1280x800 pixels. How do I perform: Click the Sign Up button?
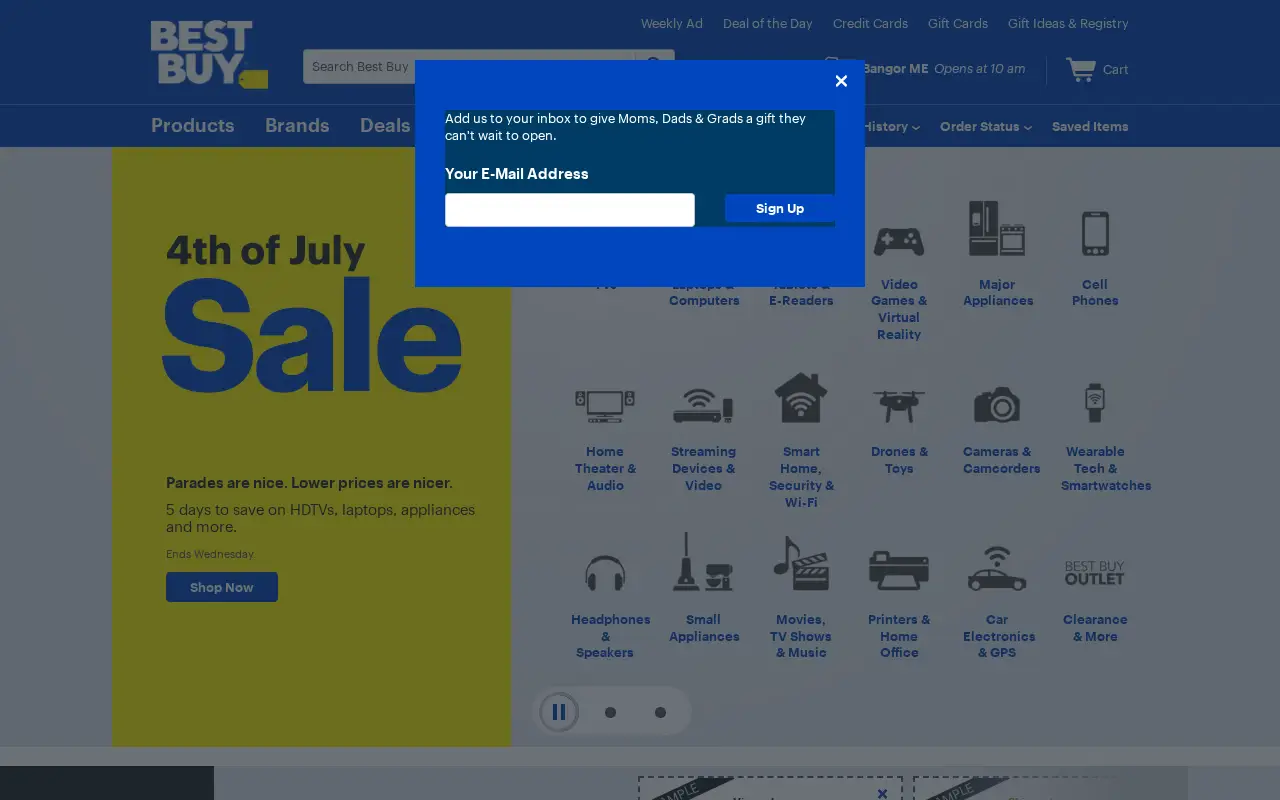point(780,208)
